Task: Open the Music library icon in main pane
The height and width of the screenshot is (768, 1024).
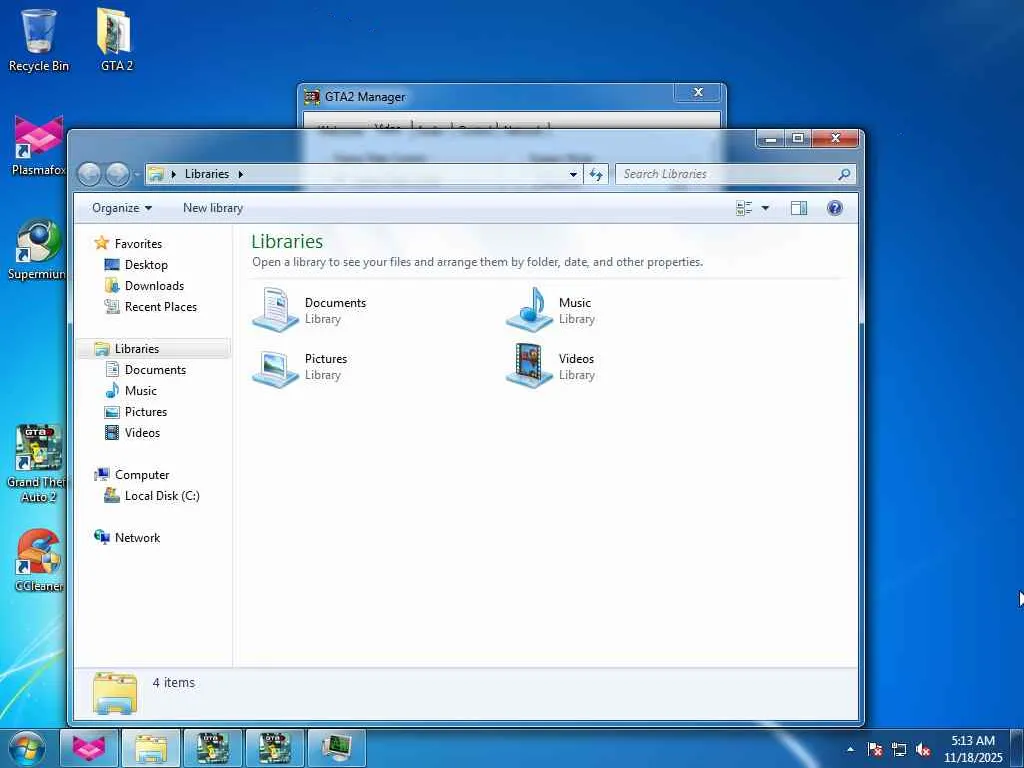Action: 530,310
